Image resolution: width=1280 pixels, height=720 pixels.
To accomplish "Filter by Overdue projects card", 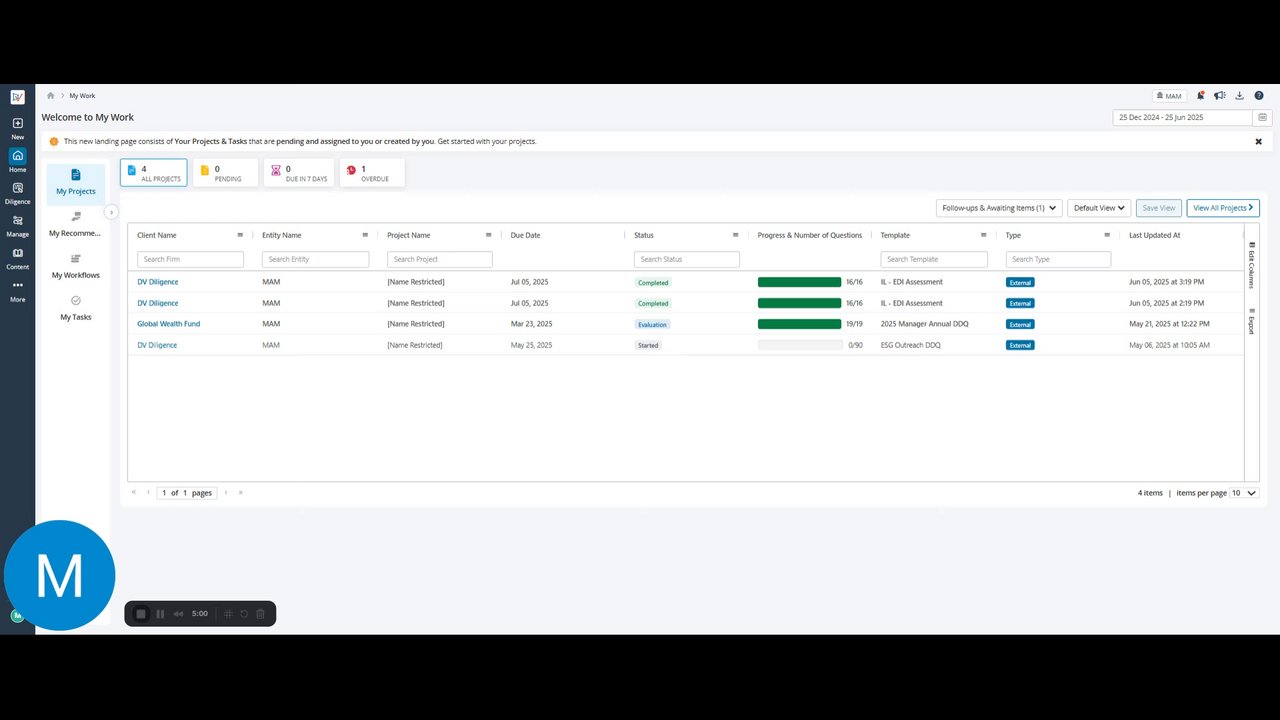I will pyautogui.click(x=372, y=173).
